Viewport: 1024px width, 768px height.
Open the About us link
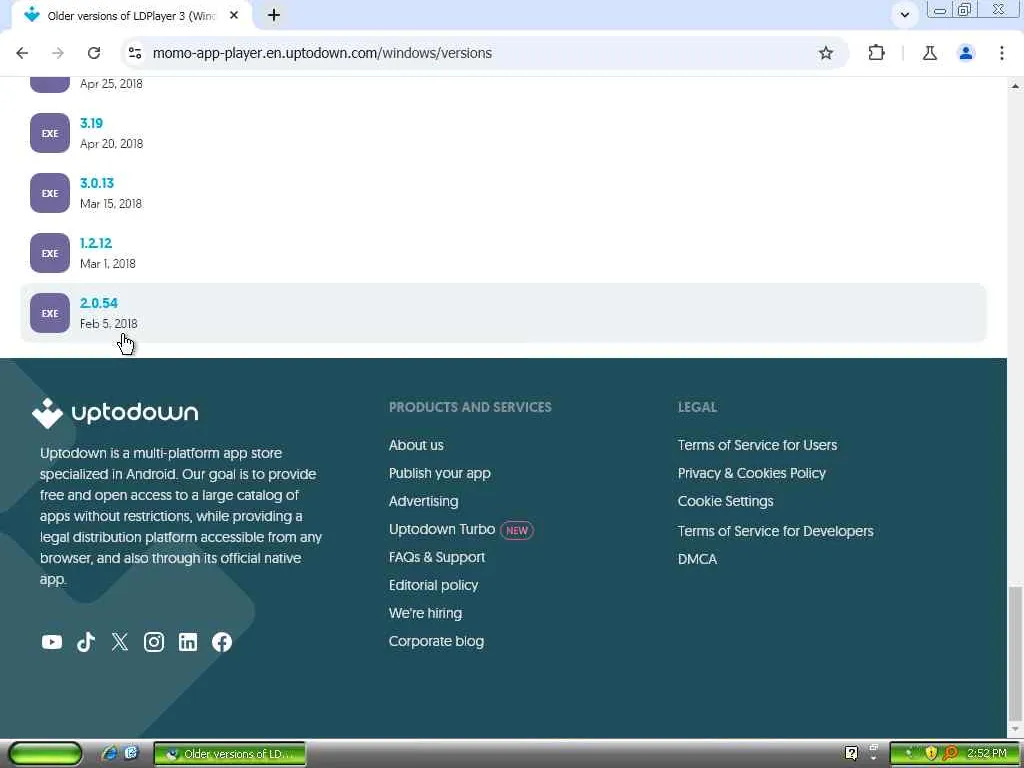click(x=416, y=445)
